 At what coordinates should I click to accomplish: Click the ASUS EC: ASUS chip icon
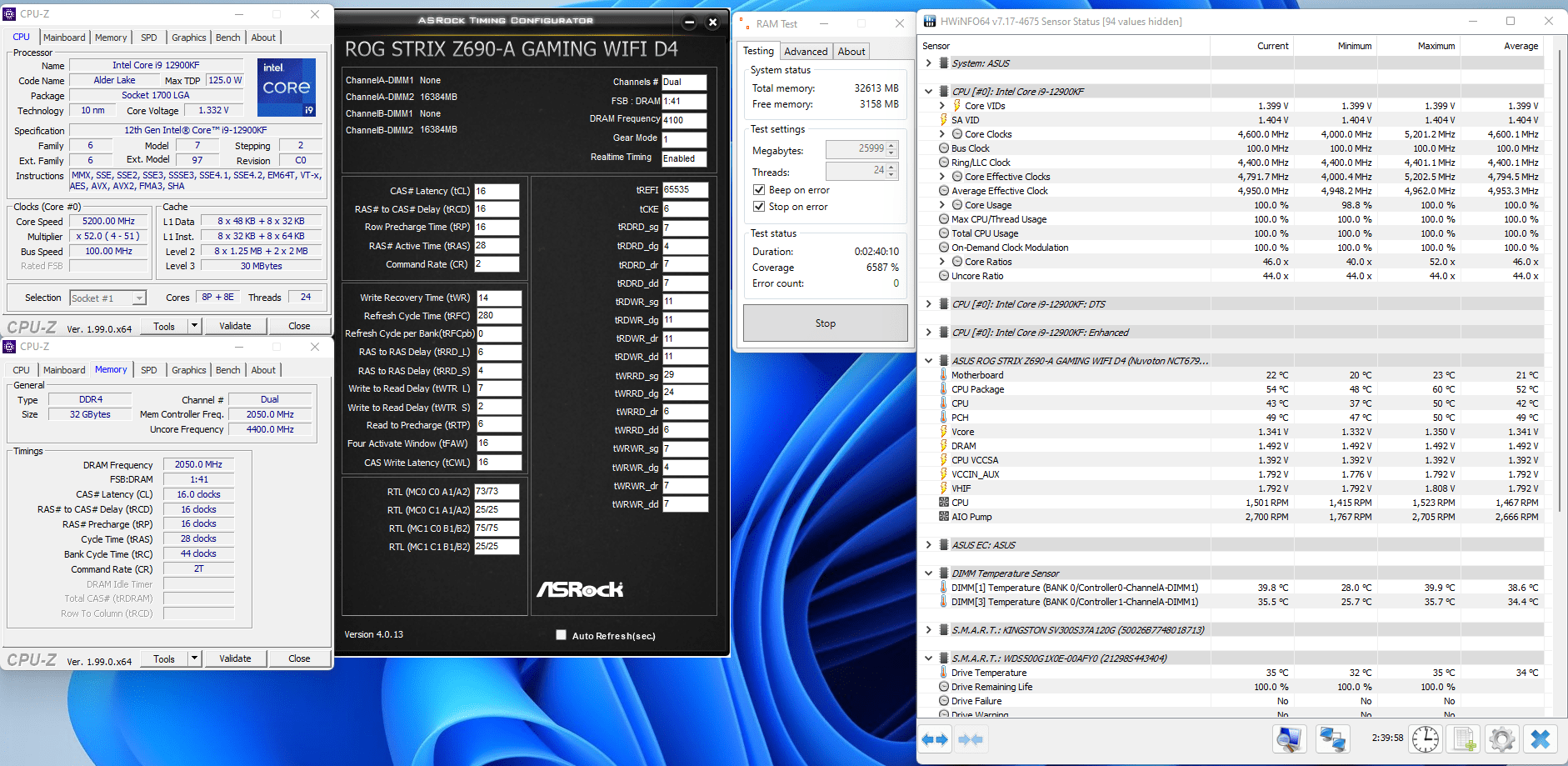coord(944,545)
